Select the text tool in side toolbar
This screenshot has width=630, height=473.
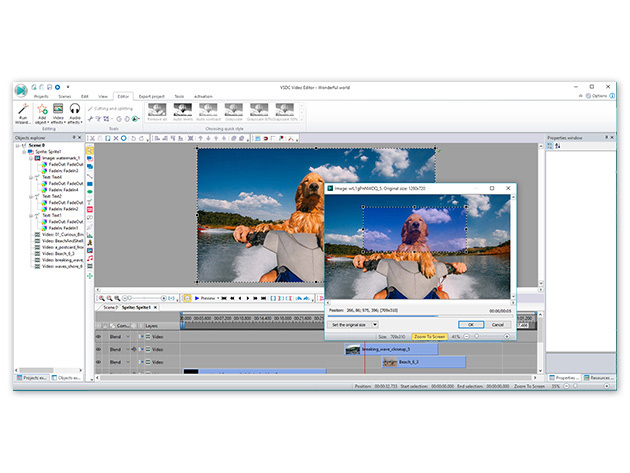[90, 201]
